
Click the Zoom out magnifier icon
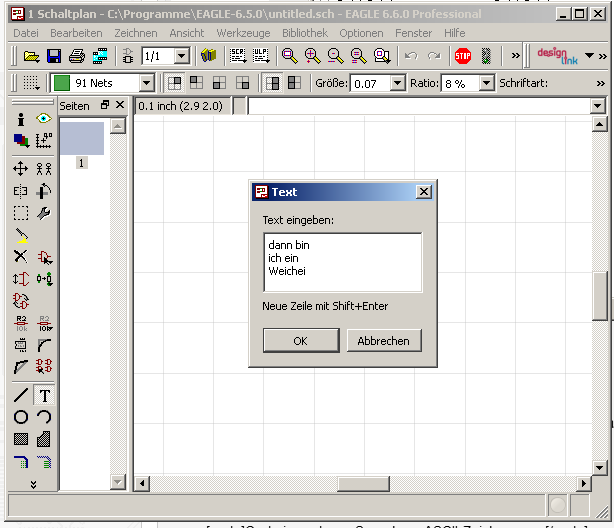(336, 56)
